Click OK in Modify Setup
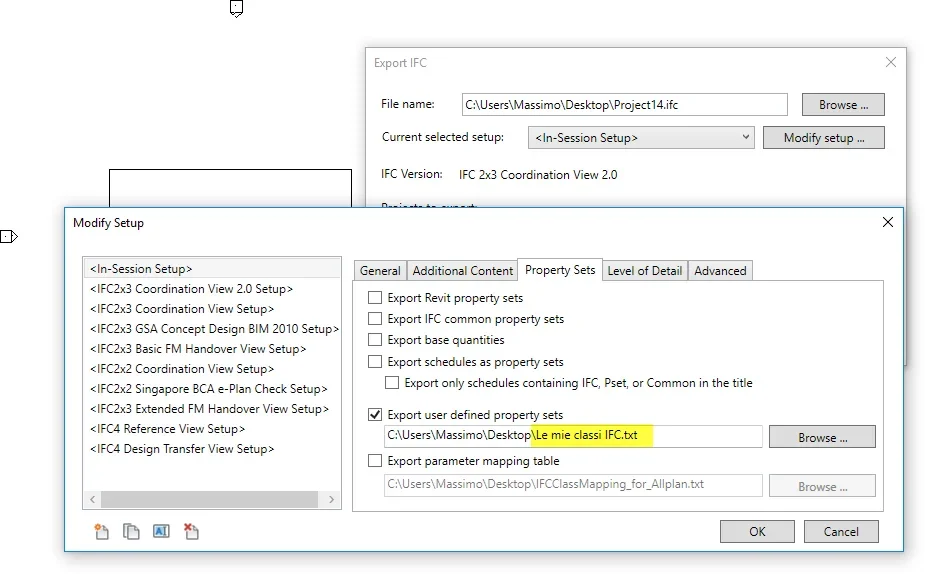The height and width of the screenshot is (574, 925). (x=757, y=532)
